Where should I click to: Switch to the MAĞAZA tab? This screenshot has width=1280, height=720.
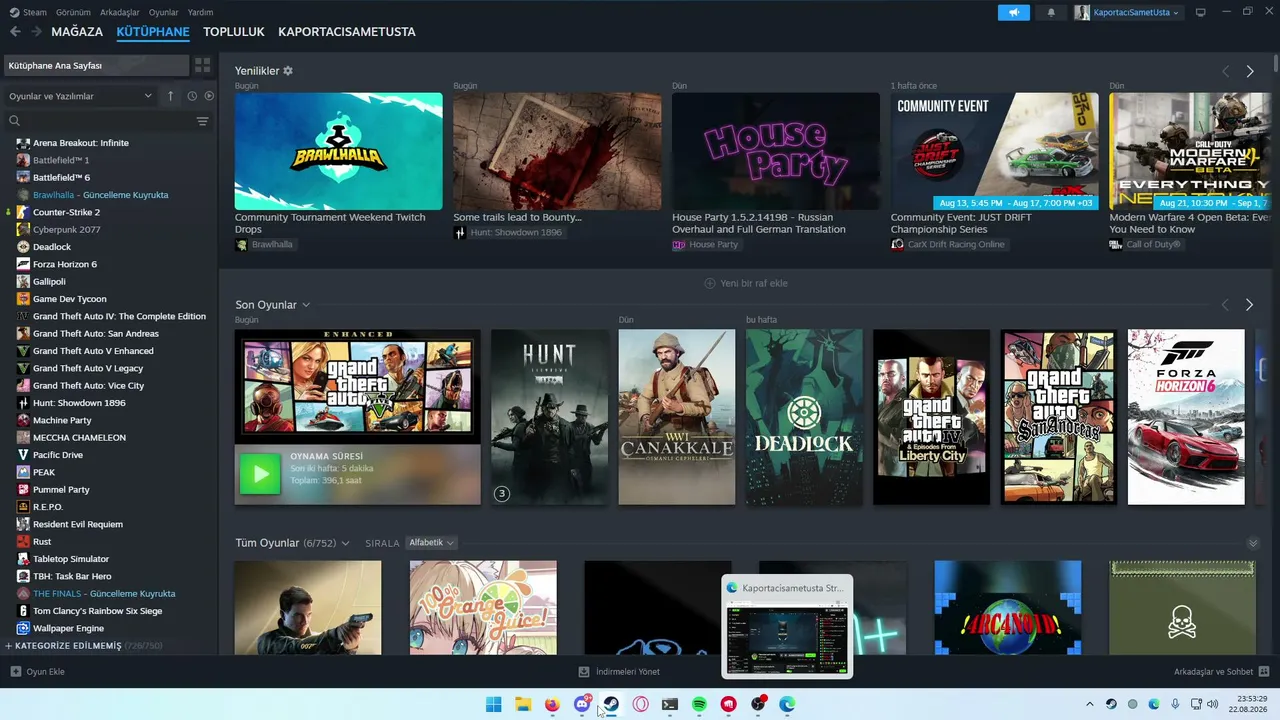pyautogui.click(x=77, y=32)
